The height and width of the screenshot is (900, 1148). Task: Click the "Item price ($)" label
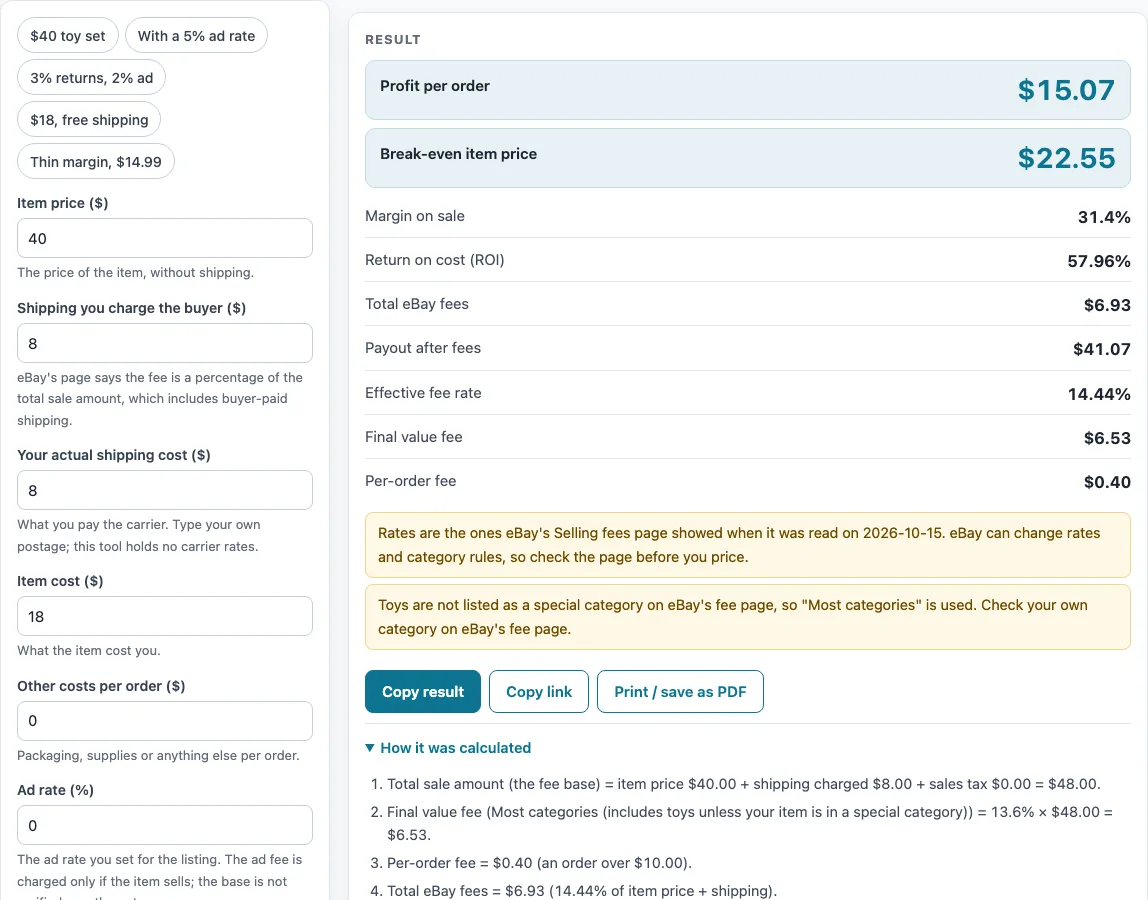coord(63,203)
